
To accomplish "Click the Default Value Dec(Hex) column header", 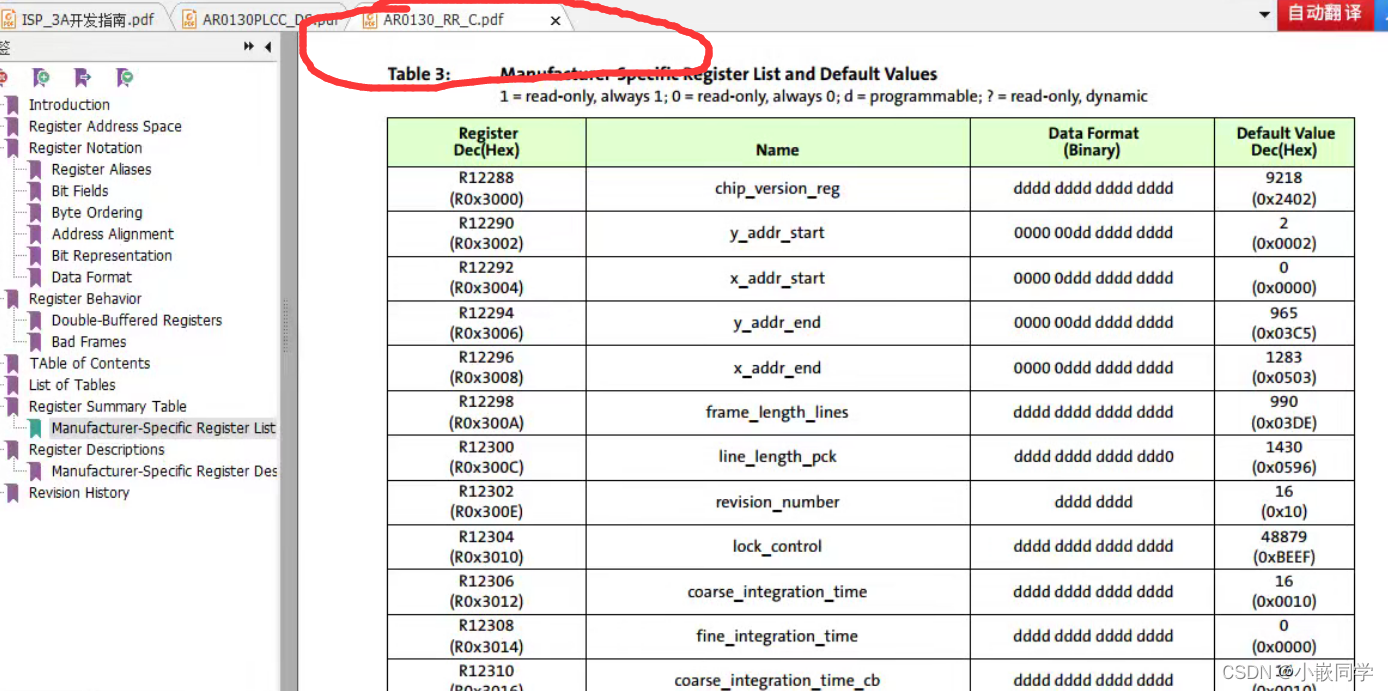I will (x=1285, y=142).
